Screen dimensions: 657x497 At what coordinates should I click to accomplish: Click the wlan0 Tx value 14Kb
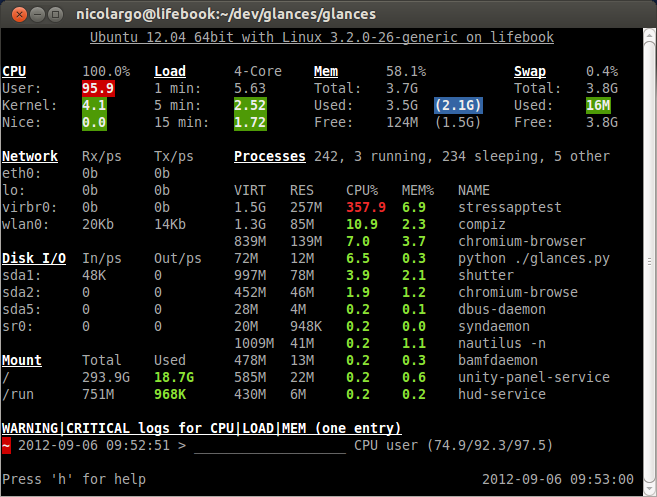coord(170,224)
